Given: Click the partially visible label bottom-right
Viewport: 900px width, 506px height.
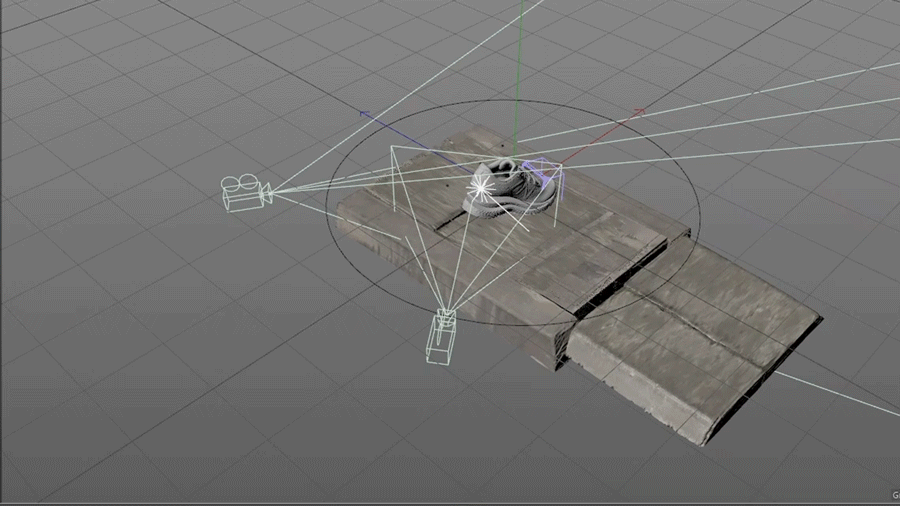Looking at the screenshot, I should coord(894,494).
